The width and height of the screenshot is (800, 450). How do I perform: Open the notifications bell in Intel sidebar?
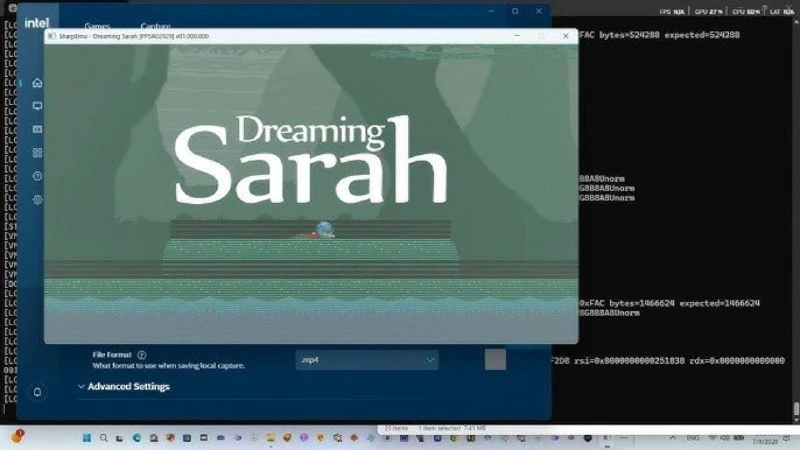point(37,392)
